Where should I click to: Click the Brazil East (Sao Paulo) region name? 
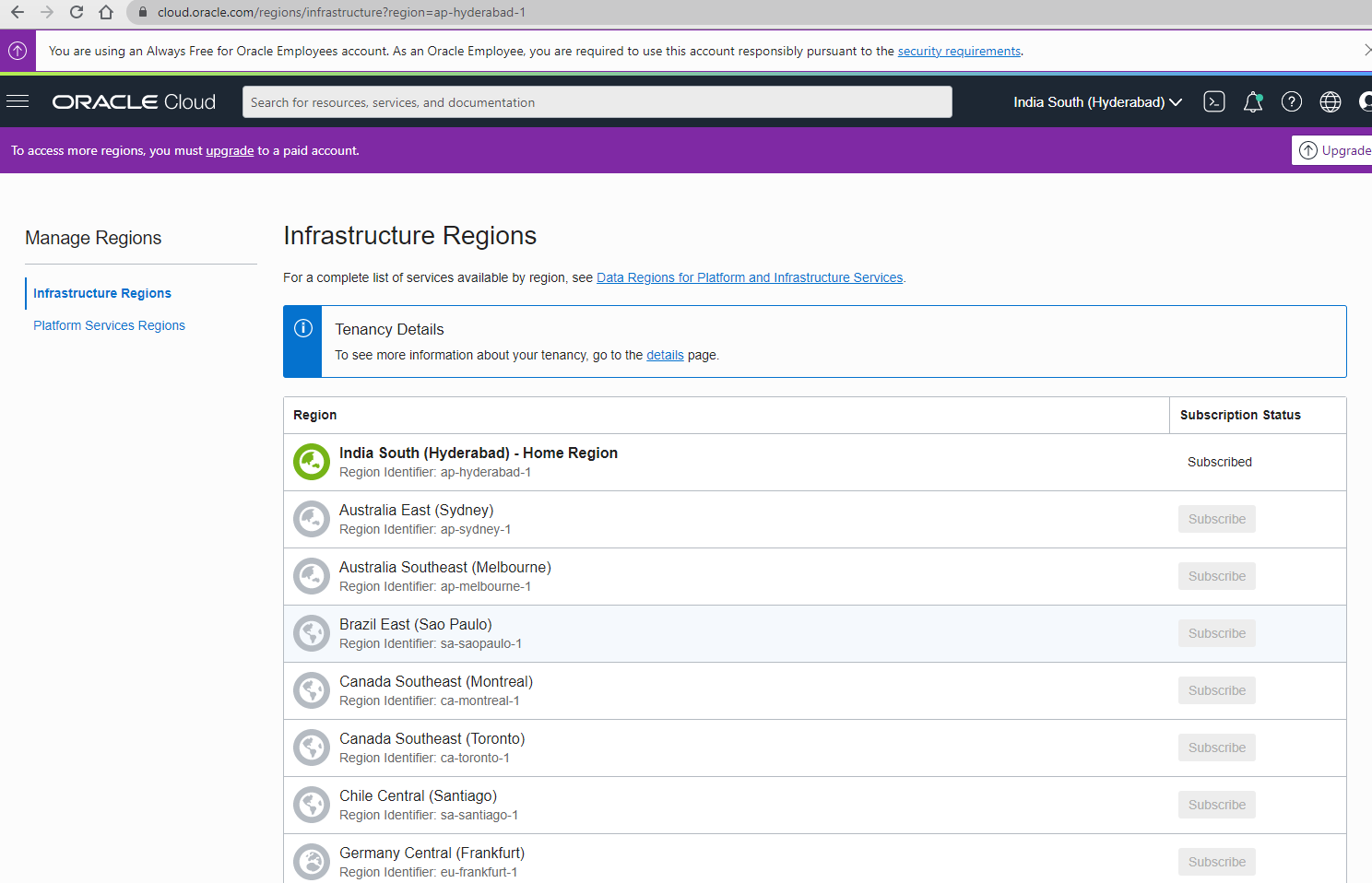click(416, 624)
